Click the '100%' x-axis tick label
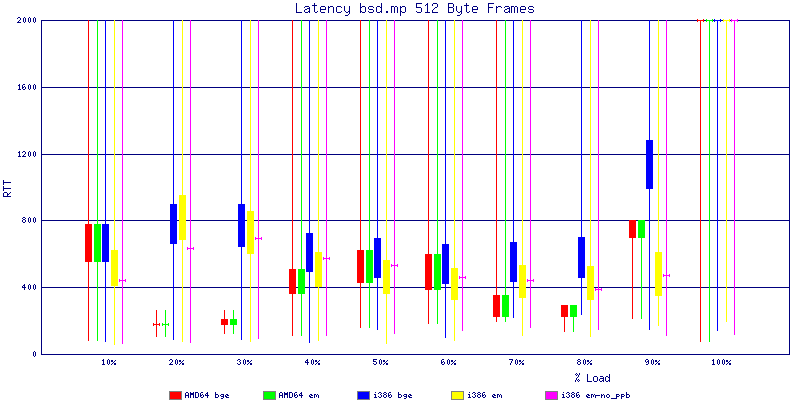This screenshot has width=800, height=400. click(x=720, y=362)
